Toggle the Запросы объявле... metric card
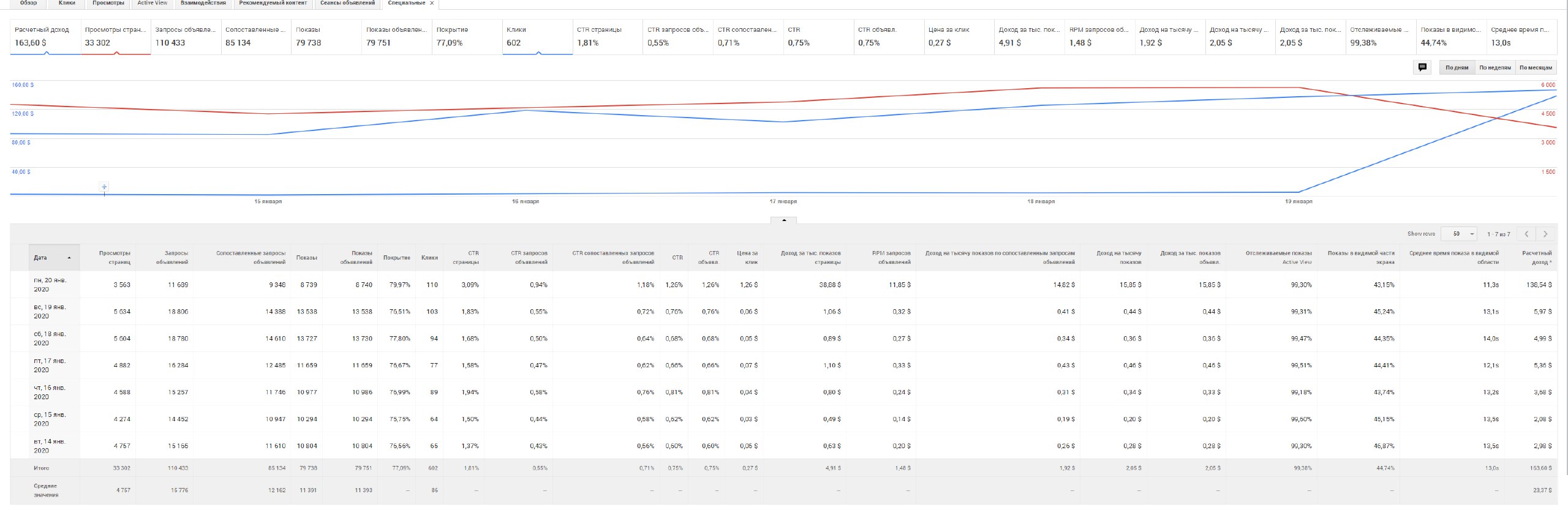1568x510 pixels. tap(186, 37)
